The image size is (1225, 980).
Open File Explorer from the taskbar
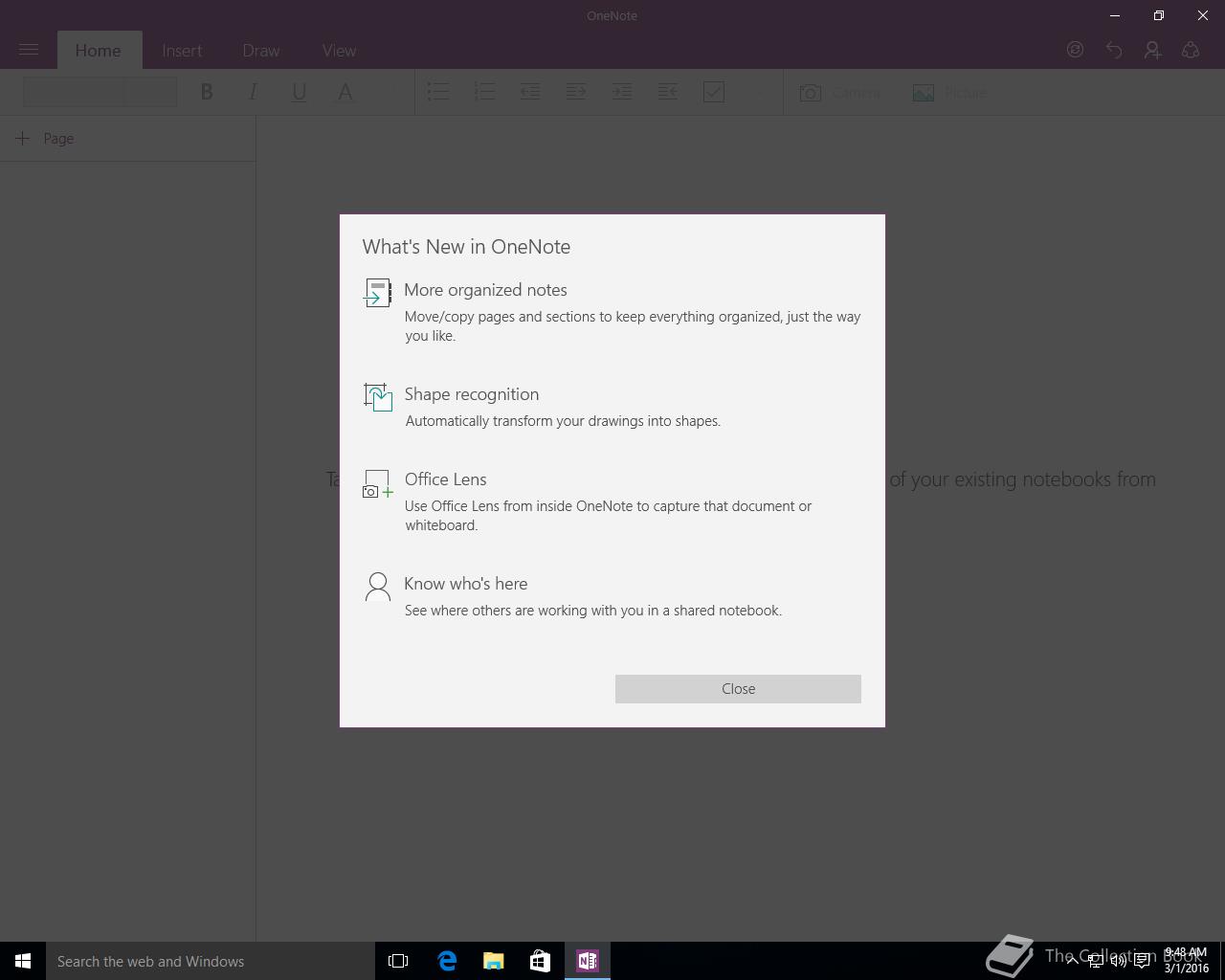click(494, 961)
